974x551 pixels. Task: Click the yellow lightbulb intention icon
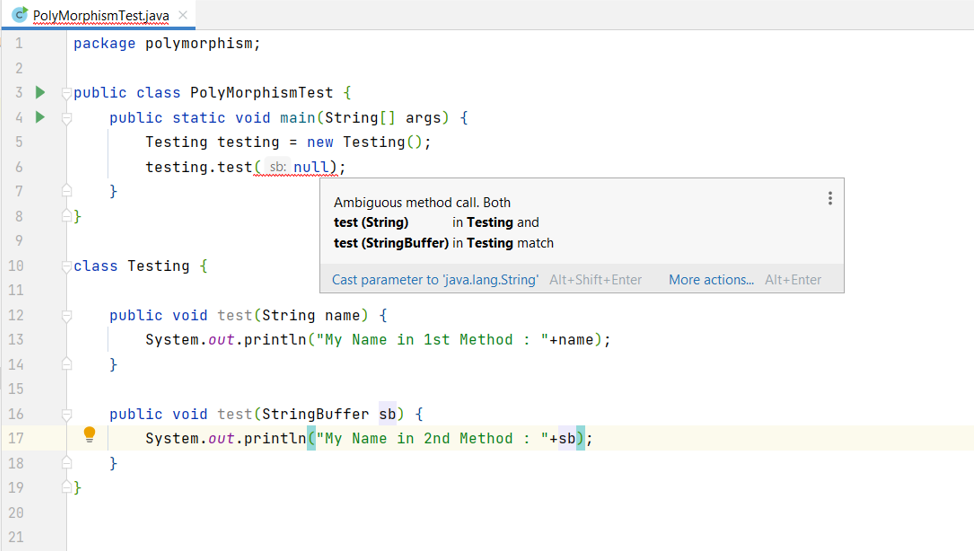coord(89,434)
